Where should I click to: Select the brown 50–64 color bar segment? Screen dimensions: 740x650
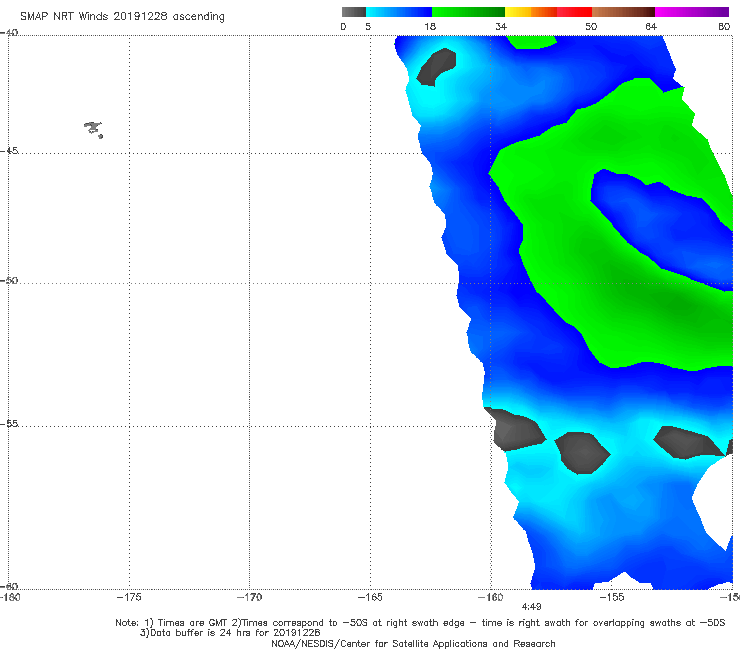623,12
